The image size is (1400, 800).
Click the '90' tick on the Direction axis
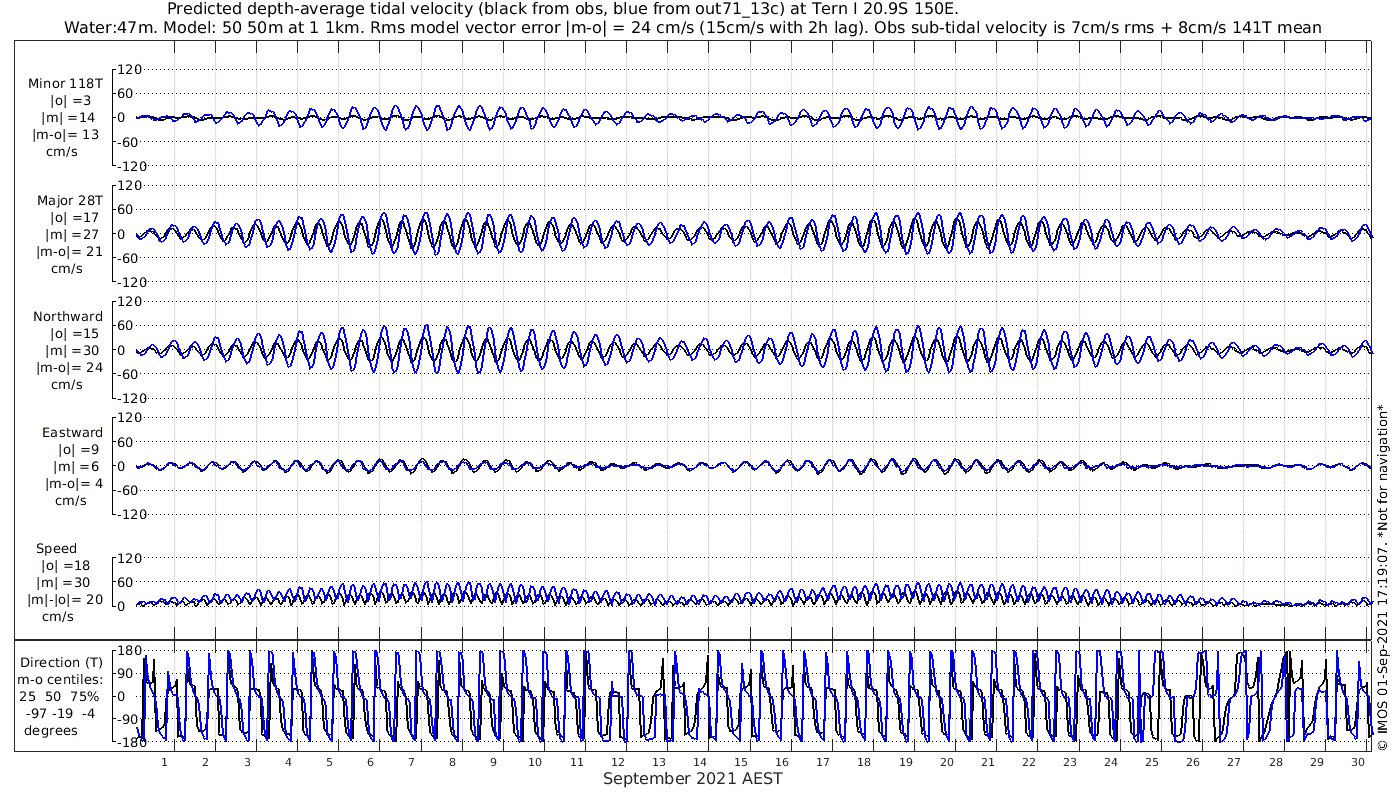(x=128, y=674)
